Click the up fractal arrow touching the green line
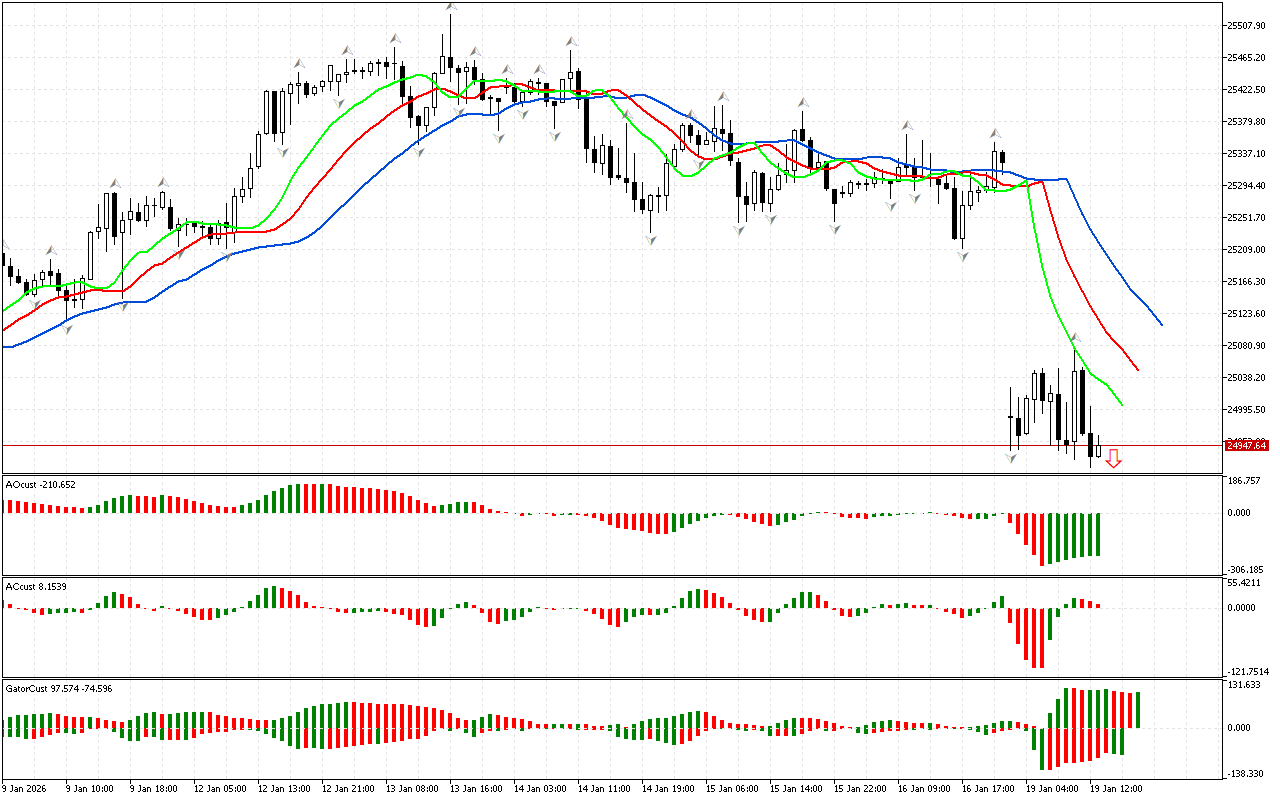This screenshot has width=1280, height=800. (x=1076, y=339)
